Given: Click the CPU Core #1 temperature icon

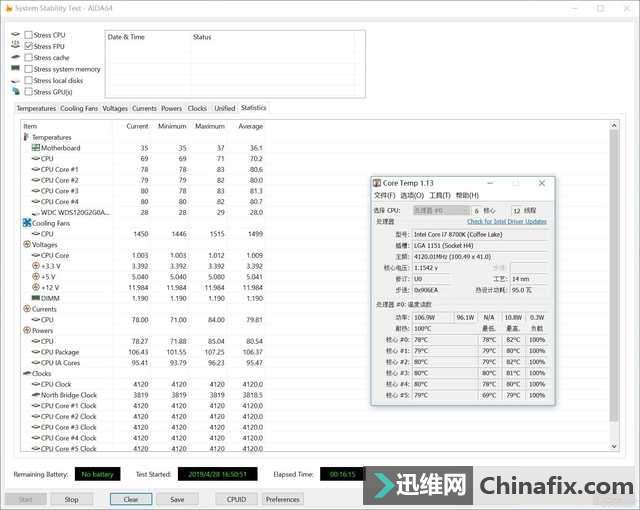Looking at the screenshot, I should [36, 169].
